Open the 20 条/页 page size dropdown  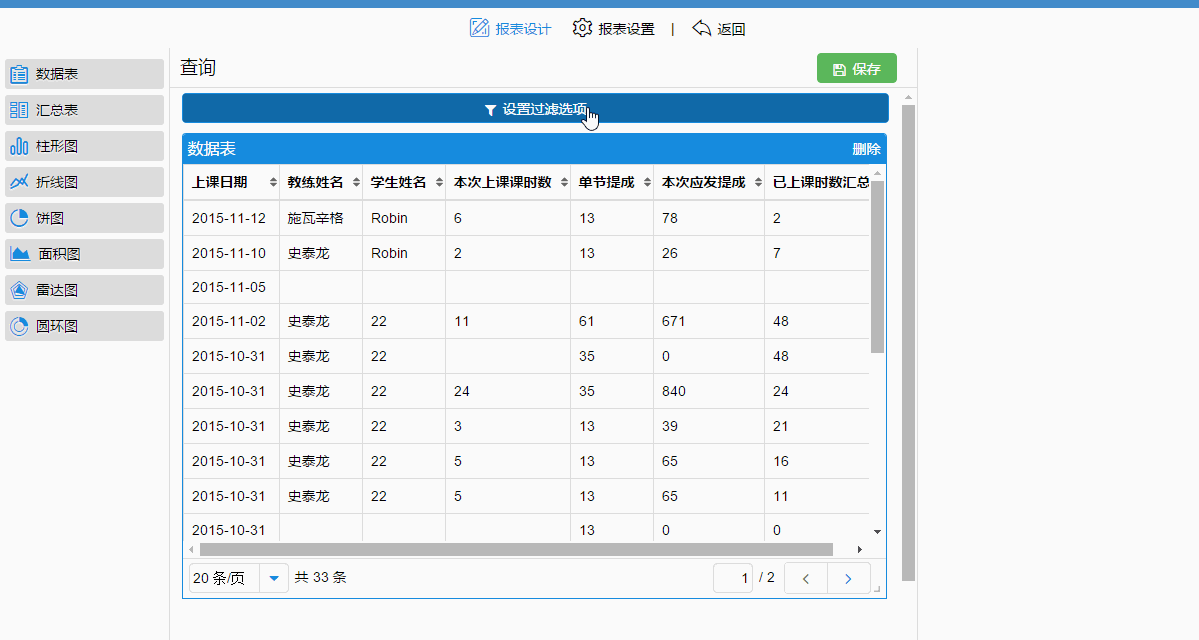pos(273,578)
